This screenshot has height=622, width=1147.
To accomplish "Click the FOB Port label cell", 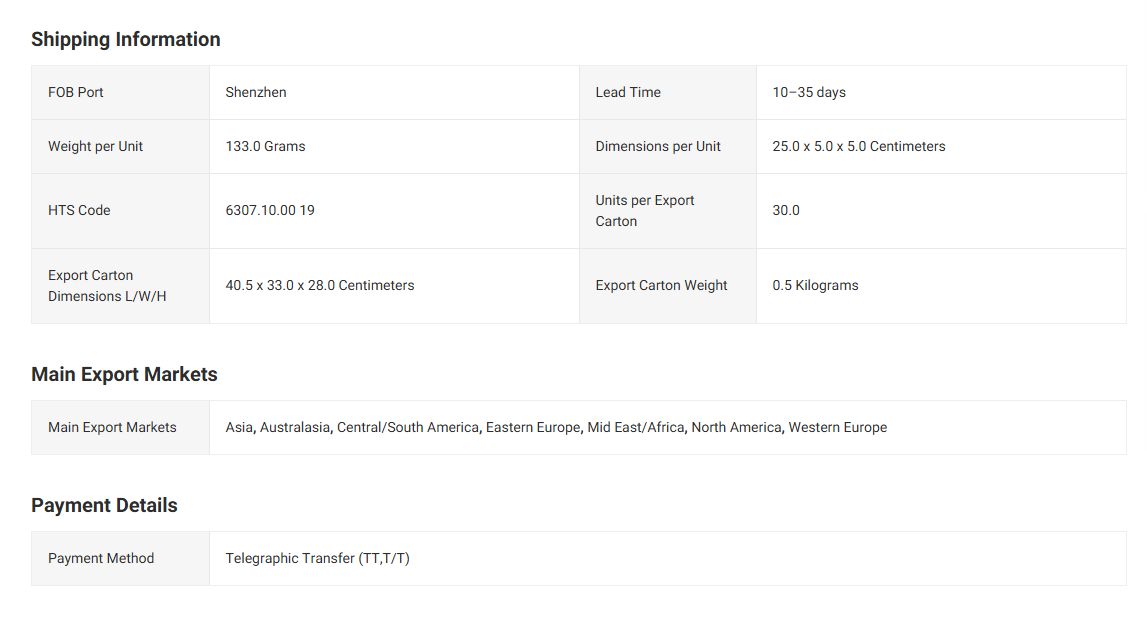I will click(76, 92).
